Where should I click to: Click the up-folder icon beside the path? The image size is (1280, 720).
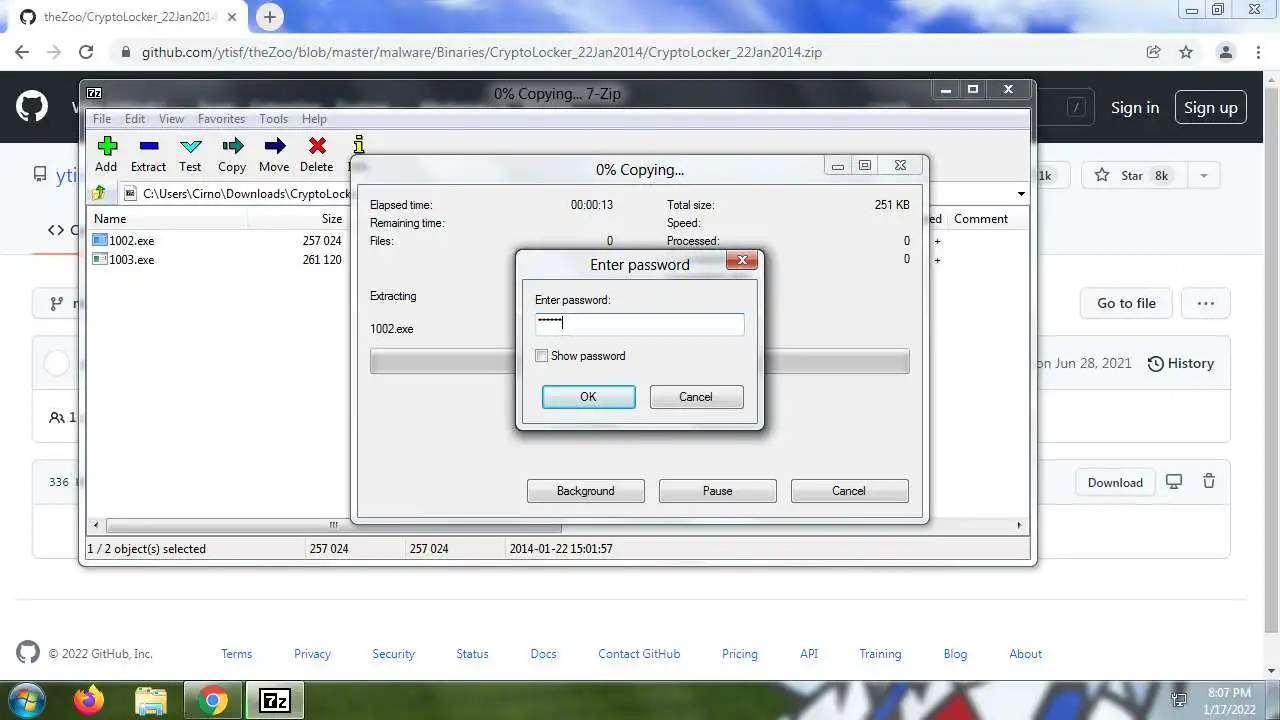99,193
